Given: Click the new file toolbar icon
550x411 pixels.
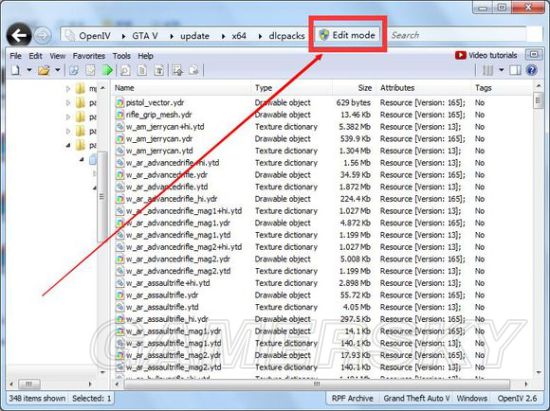Looking at the screenshot, I should (x=15, y=70).
